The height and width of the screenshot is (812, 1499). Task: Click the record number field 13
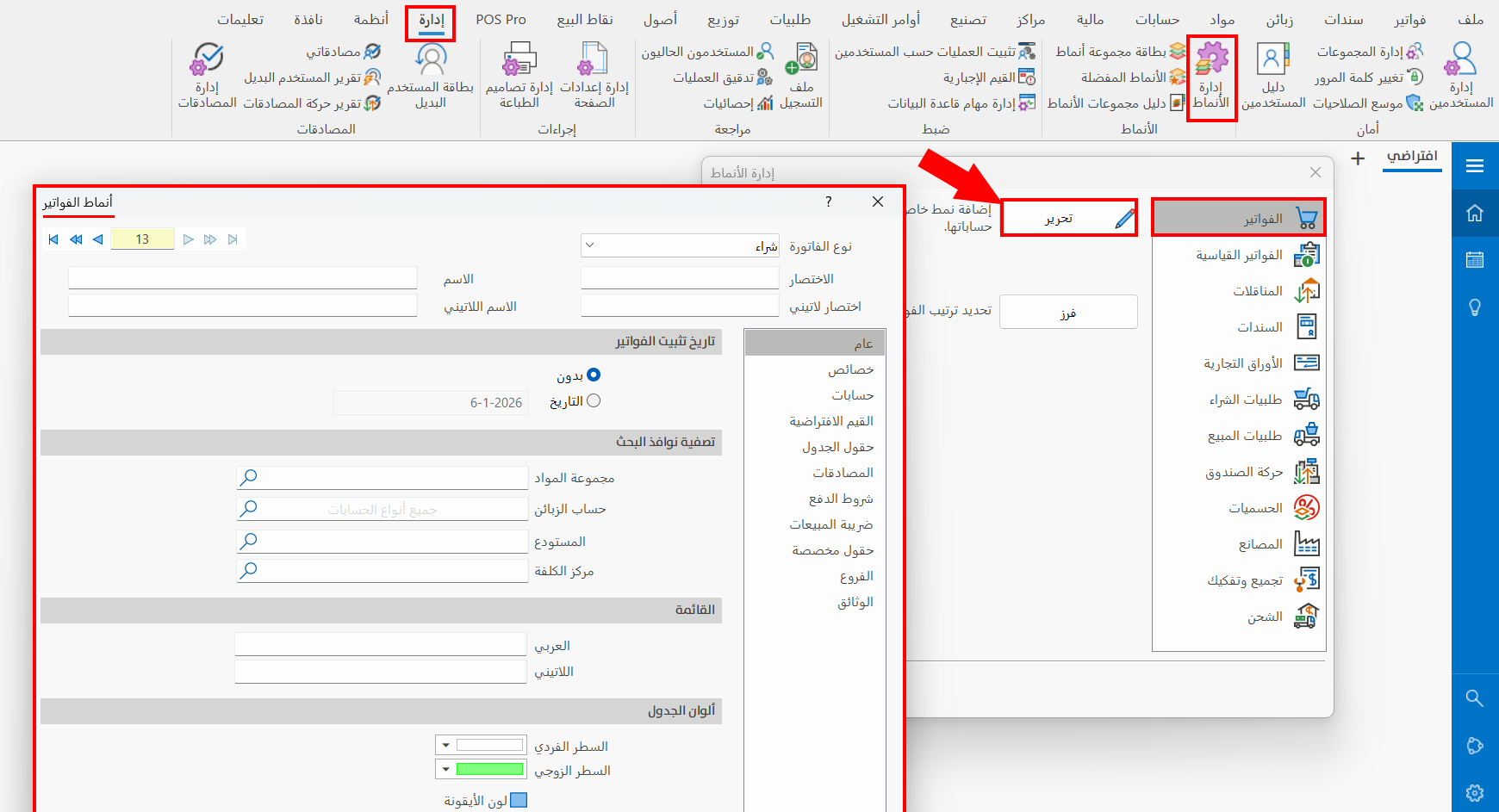click(142, 239)
